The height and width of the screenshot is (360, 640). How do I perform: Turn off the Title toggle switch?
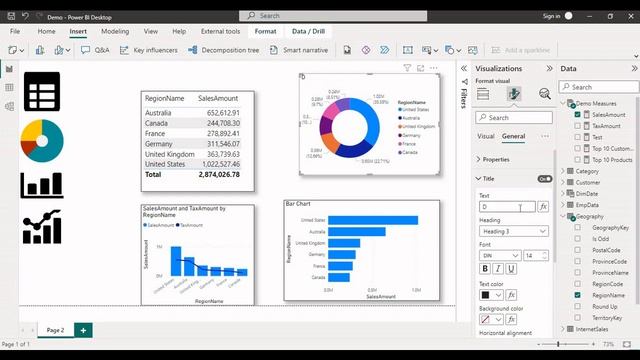(x=544, y=179)
